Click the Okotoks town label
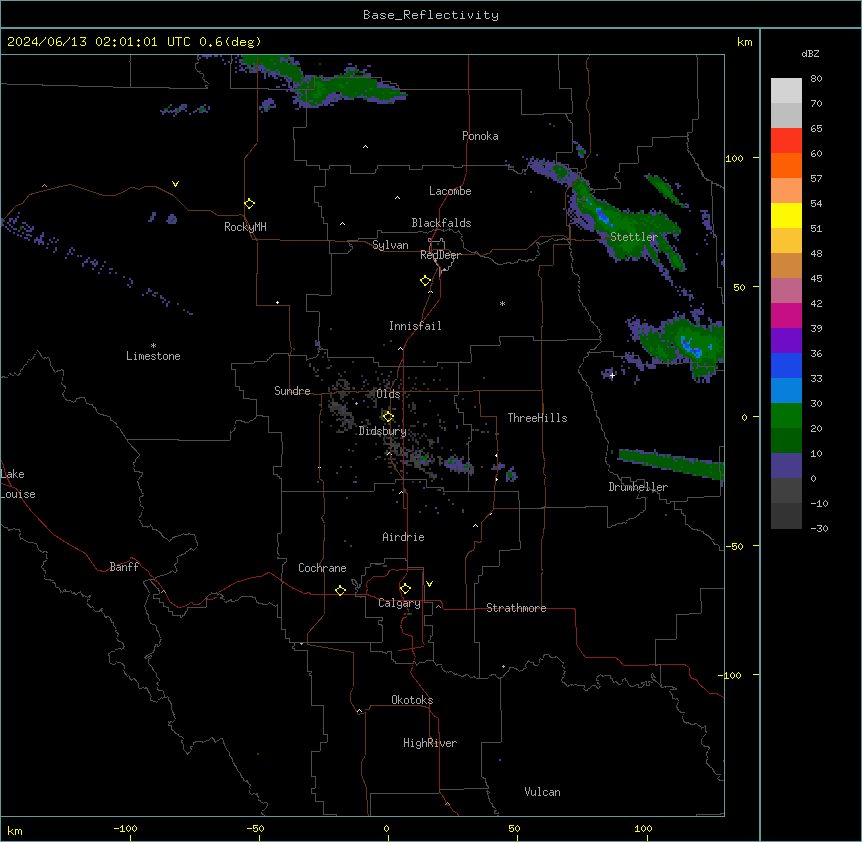862x842 pixels. (412, 700)
